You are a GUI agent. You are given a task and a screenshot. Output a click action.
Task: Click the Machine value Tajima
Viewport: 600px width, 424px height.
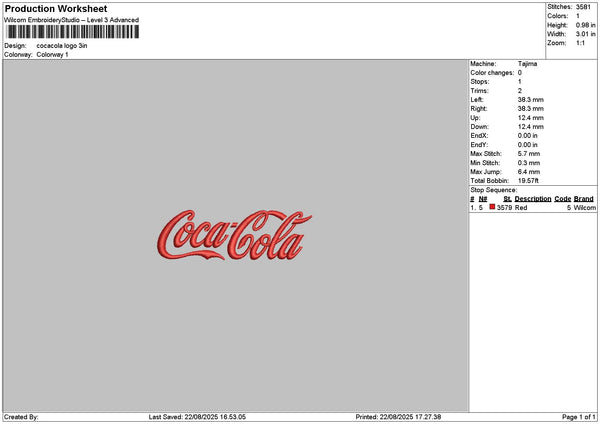pyautogui.click(x=527, y=64)
